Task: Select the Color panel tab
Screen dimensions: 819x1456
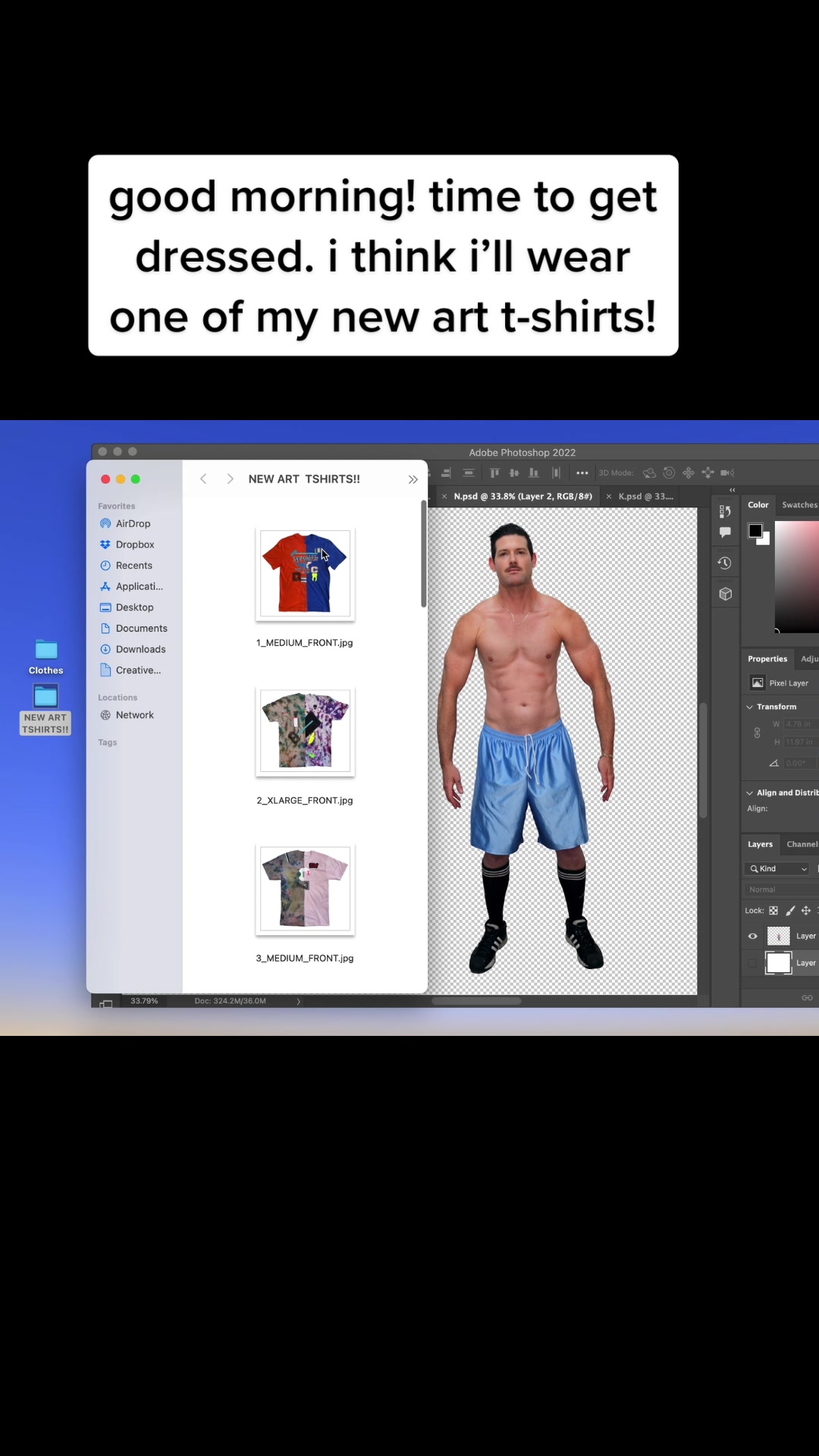Action: (758, 505)
